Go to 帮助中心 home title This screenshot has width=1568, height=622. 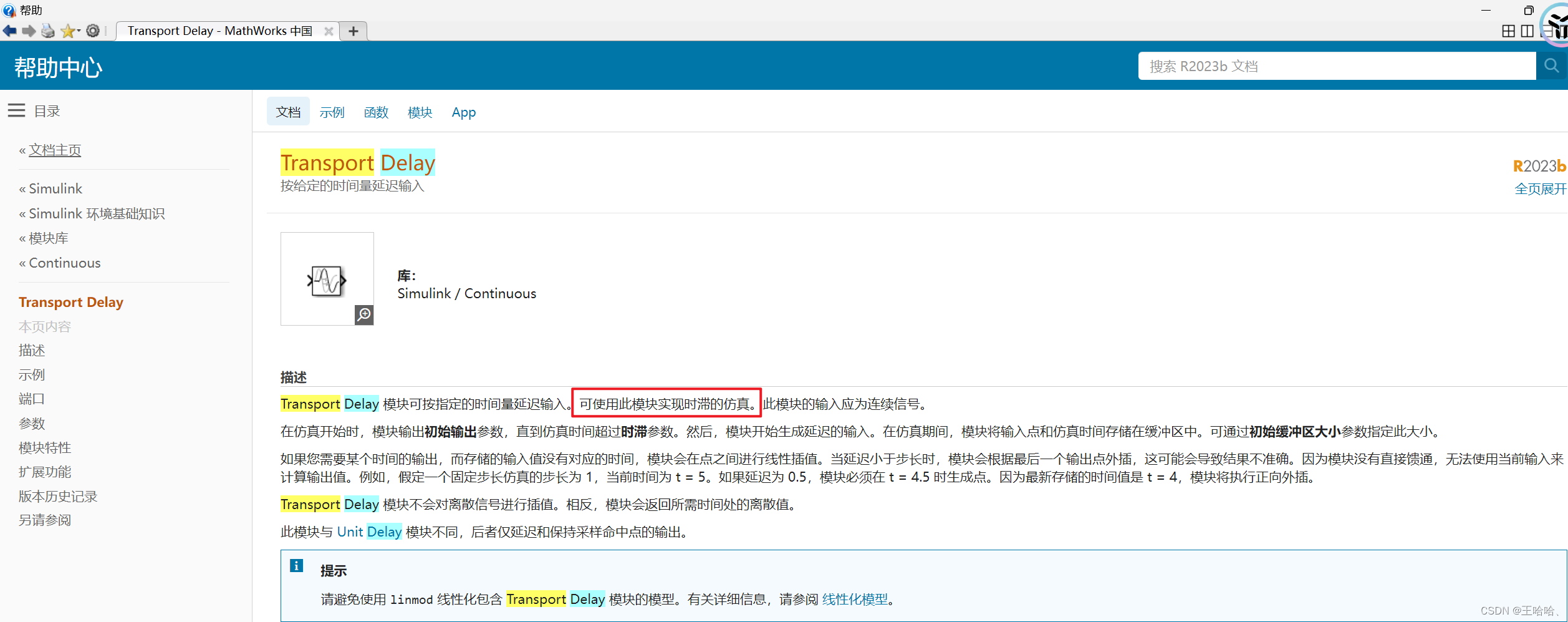pos(58,67)
